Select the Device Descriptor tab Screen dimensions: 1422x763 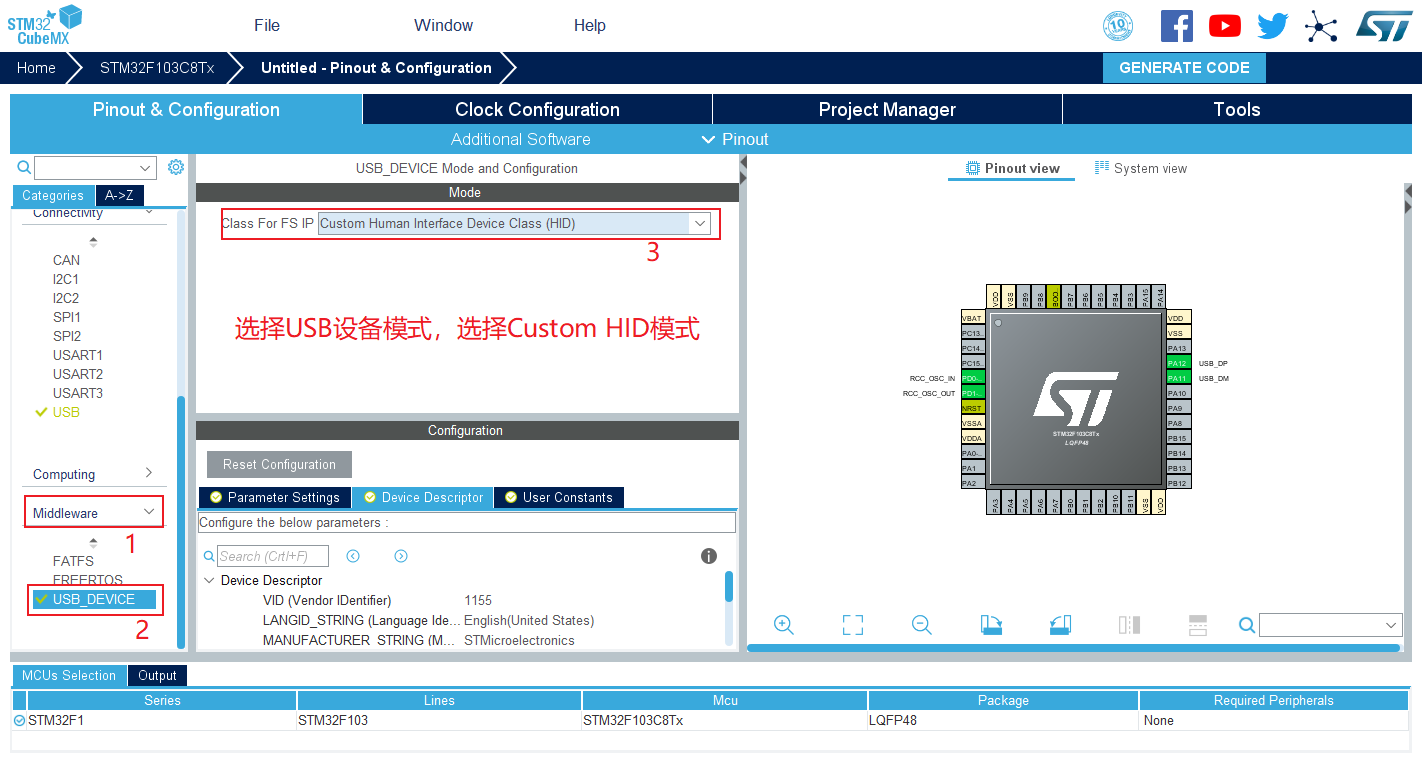423,497
